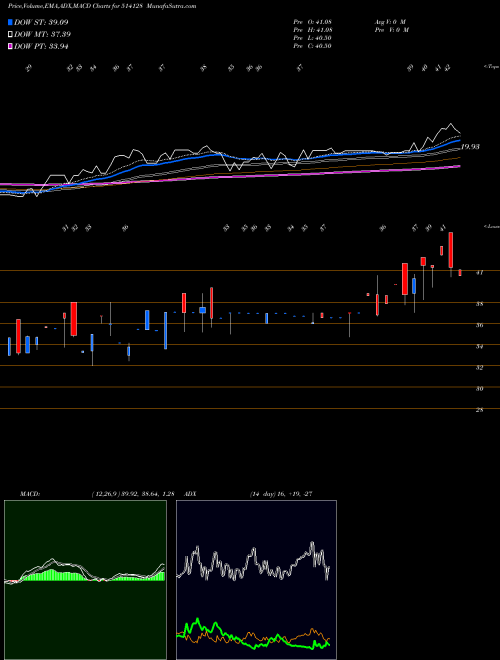Click the 30 price axis label
The width and height of the screenshot is (500, 660).
pyautogui.click(x=479, y=389)
